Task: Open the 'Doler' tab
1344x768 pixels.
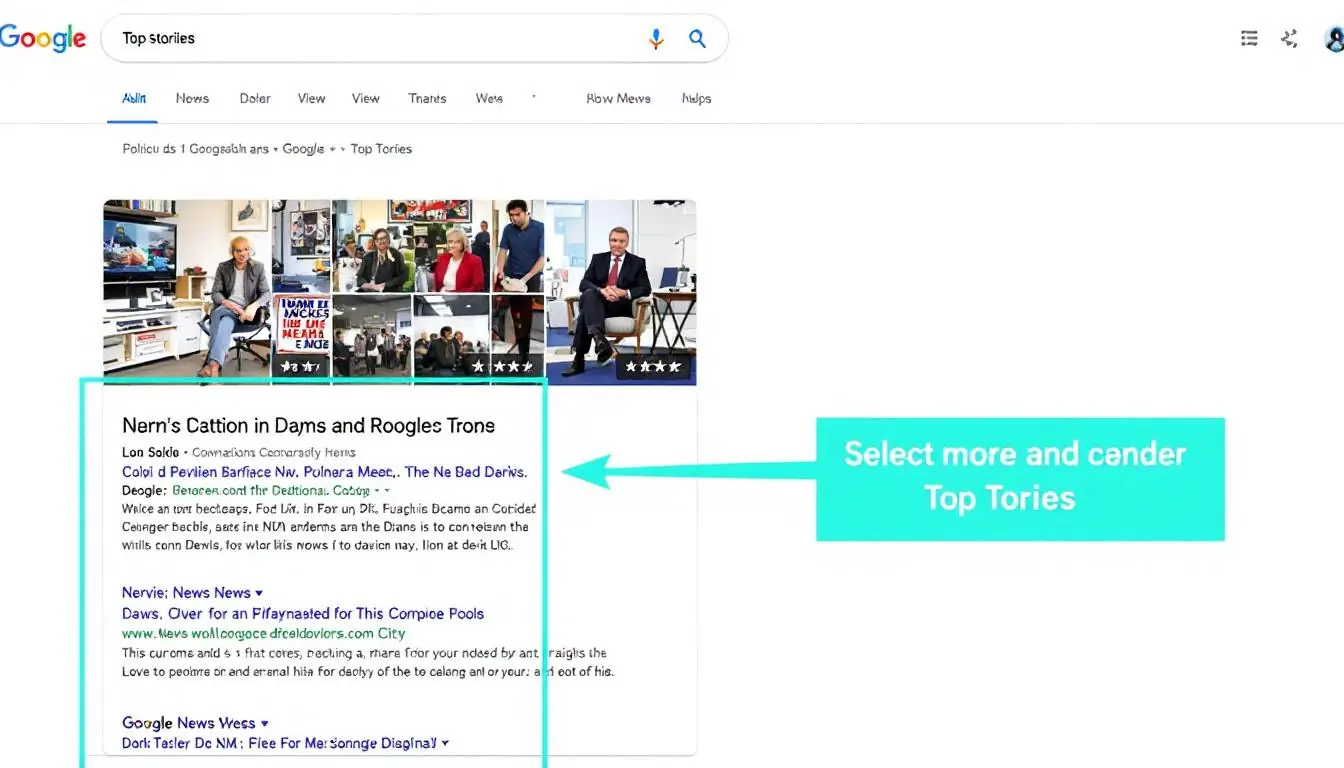Action: (x=255, y=98)
